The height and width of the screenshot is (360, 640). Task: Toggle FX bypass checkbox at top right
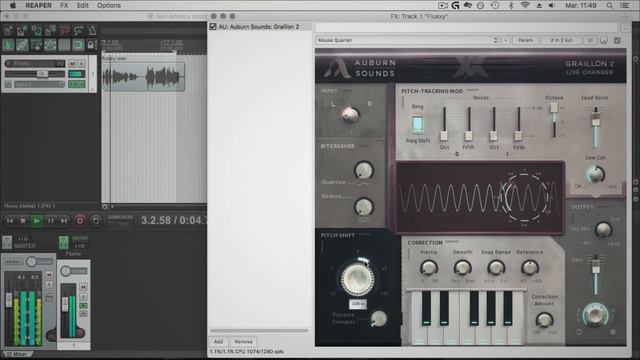[x=618, y=40]
